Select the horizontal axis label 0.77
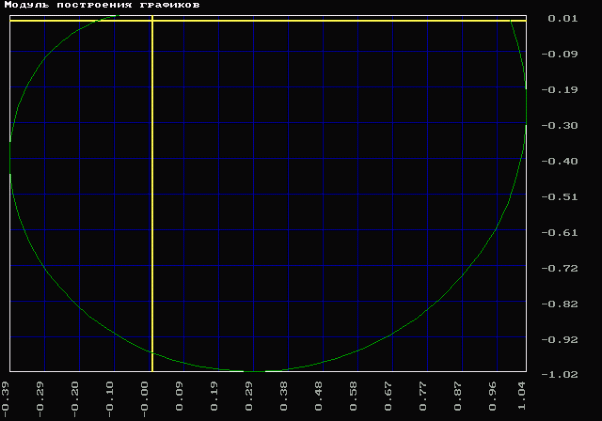 click(x=423, y=396)
